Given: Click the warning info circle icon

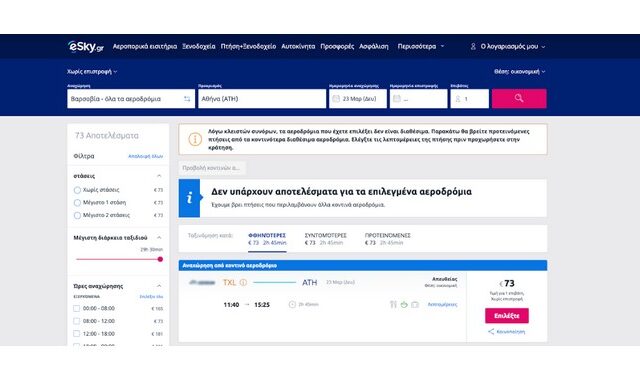Looking at the screenshot, I should [x=195, y=139].
